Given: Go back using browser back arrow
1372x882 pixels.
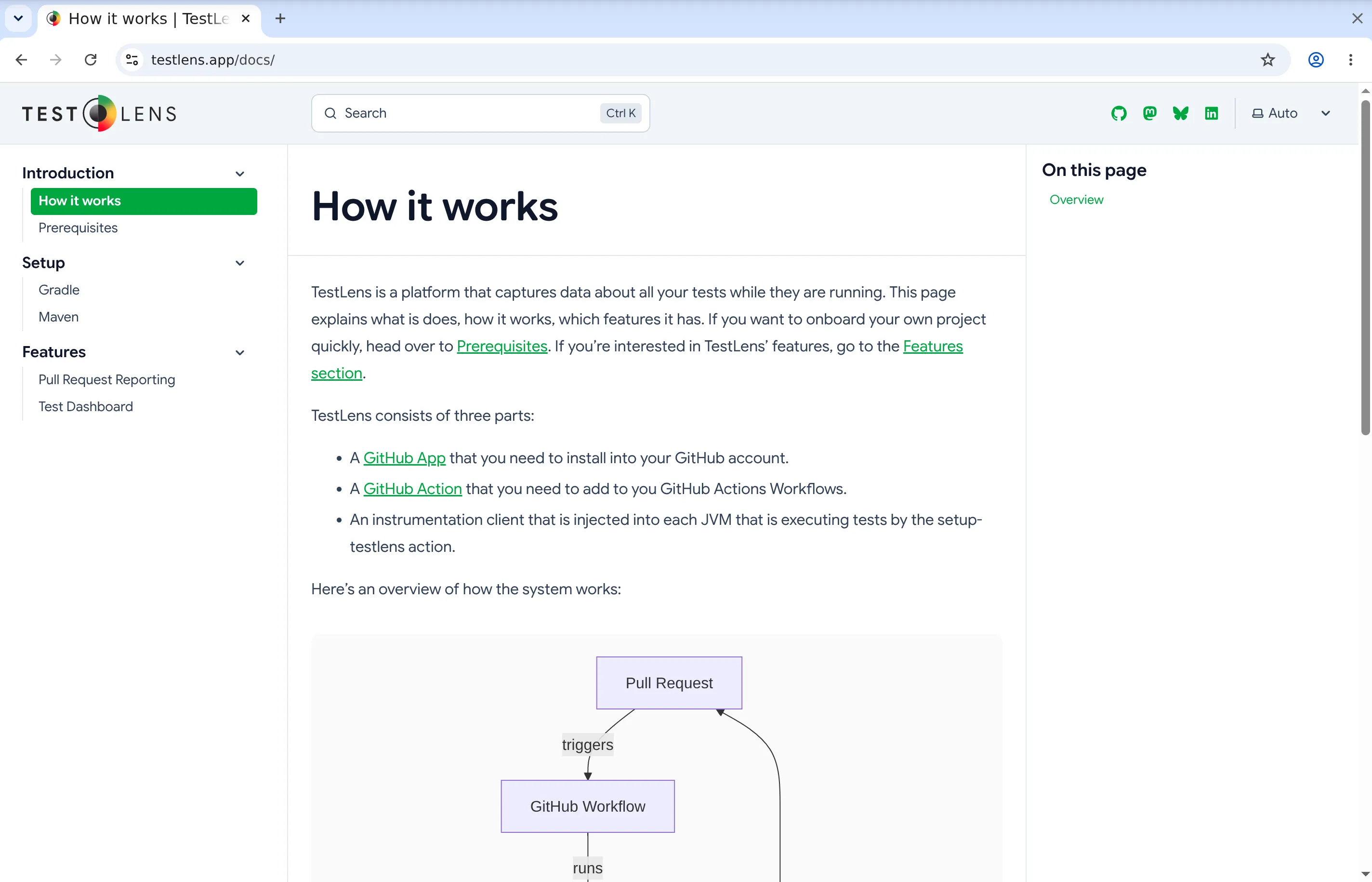Looking at the screenshot, I should [x=21, y=60].
